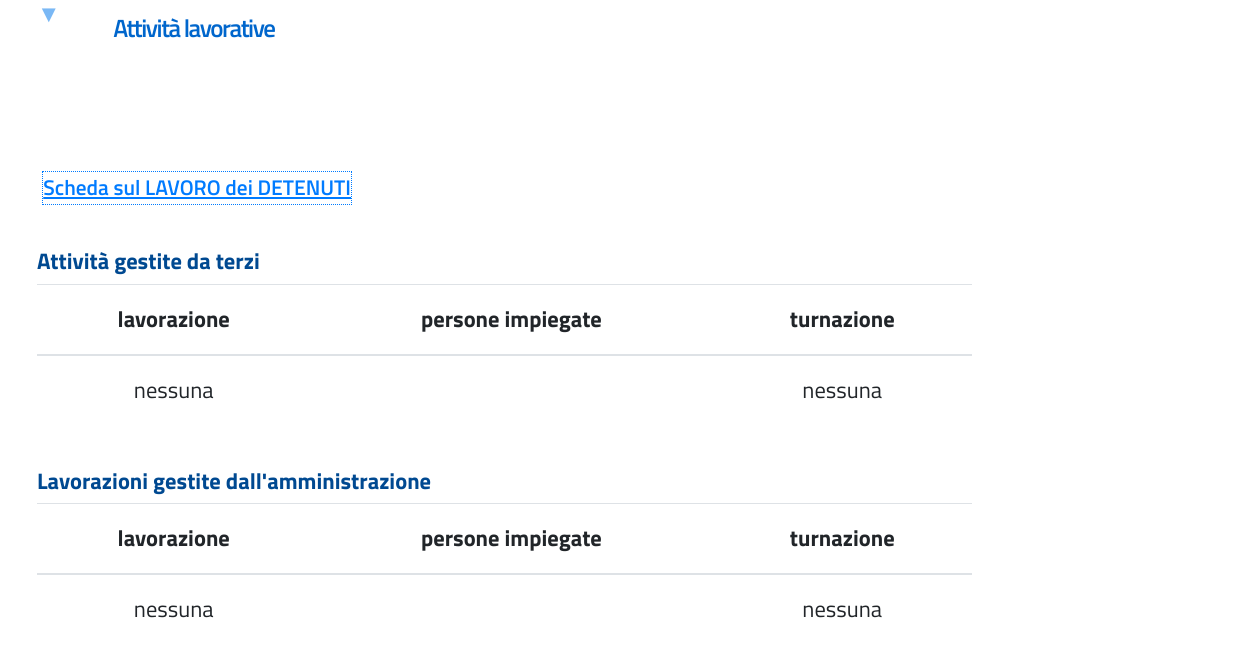
Task: Click persone impiegate header in terzi table
Action: tap(511, 320)
